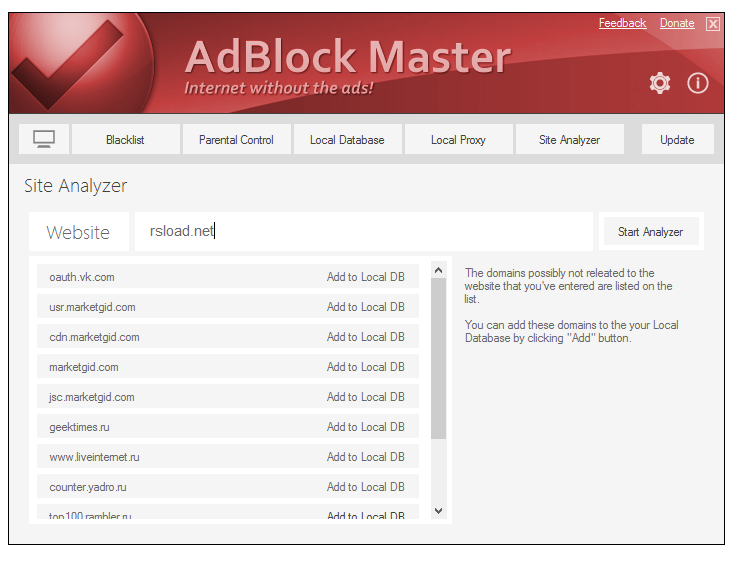Open the Local Database tab
This screenshot has width=745, height=565.
click(347, 140)
